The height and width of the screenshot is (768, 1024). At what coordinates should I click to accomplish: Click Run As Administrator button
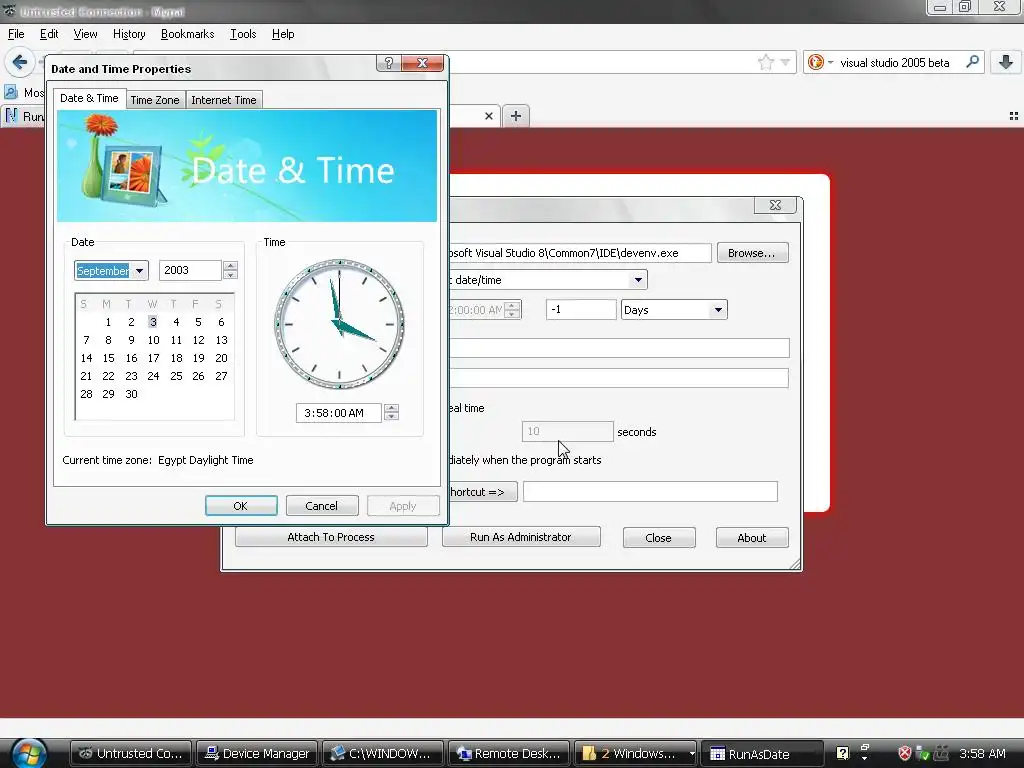(521, 537)
